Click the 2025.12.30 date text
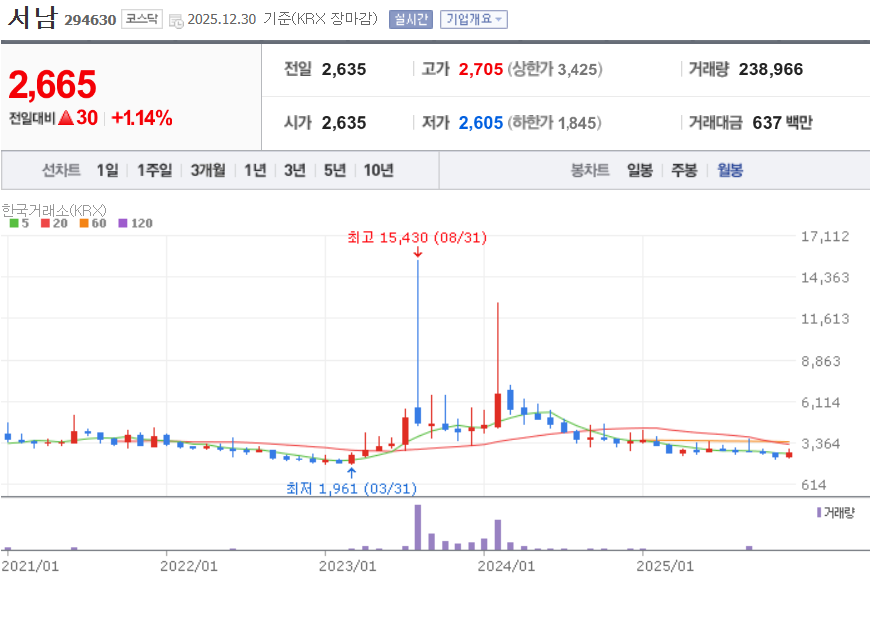 pyautogui.click(x=222, y=19)
